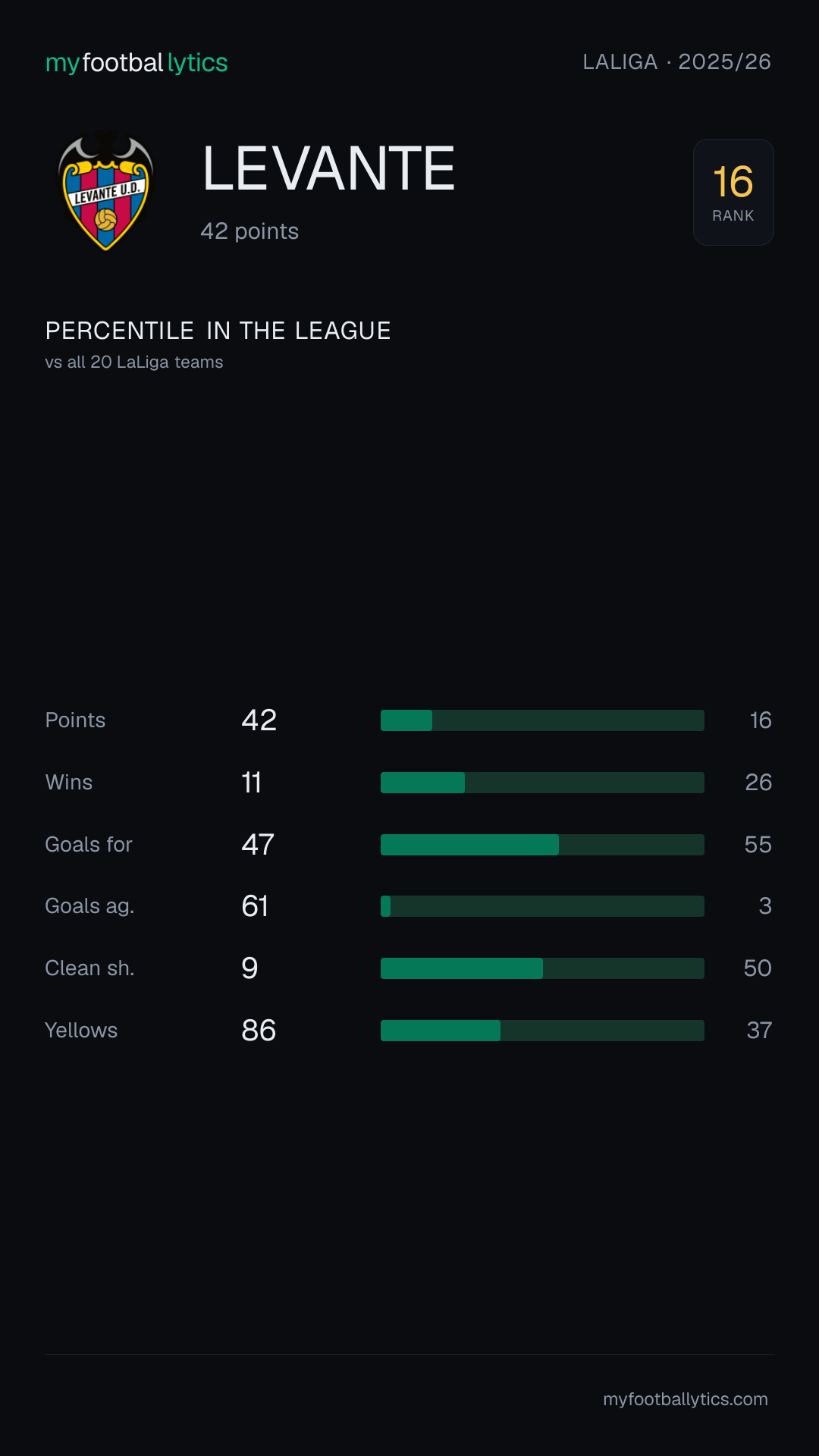Click the Yellows value 86
Viewport: 819px width, 1456px height.
point(259,1031)
